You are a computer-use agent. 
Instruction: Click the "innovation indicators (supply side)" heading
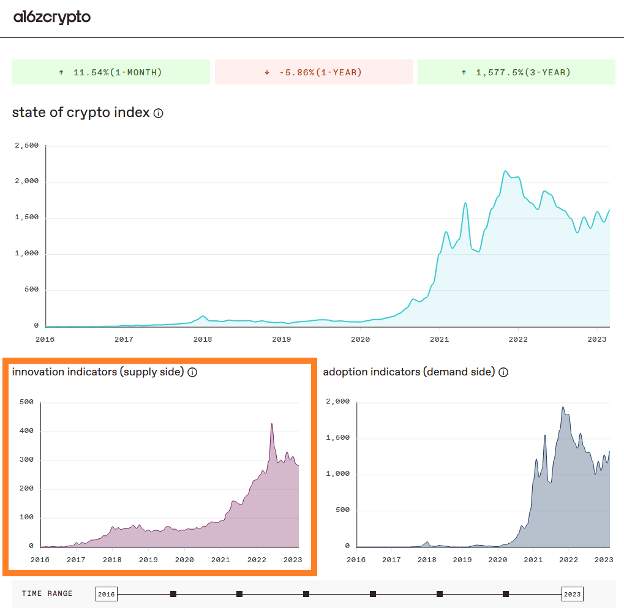(x=97, y=372)
